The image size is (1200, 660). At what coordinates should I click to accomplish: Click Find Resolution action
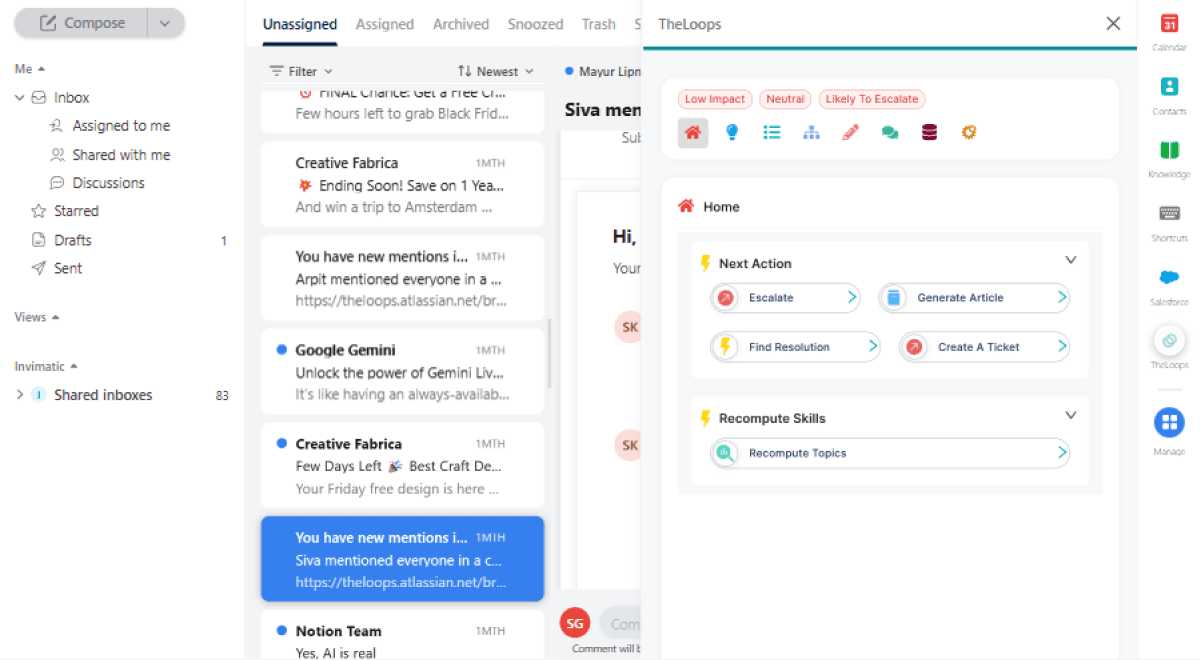795,347
